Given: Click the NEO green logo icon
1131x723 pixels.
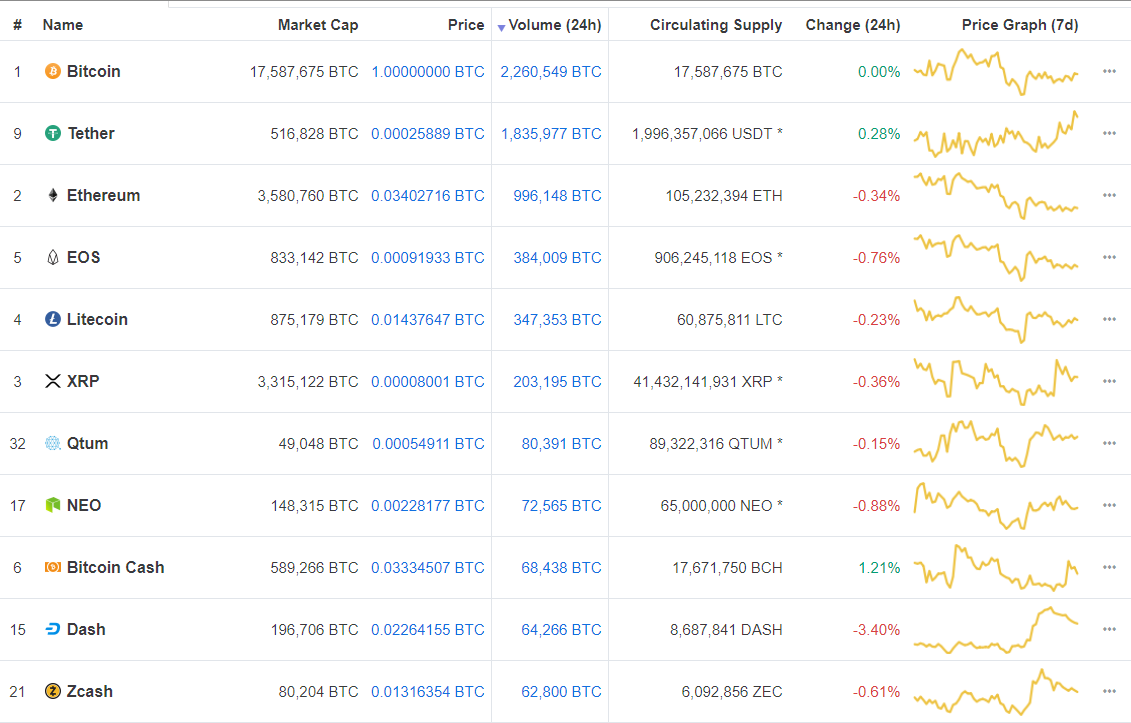Looking at the screenshot, I should 53,506.
